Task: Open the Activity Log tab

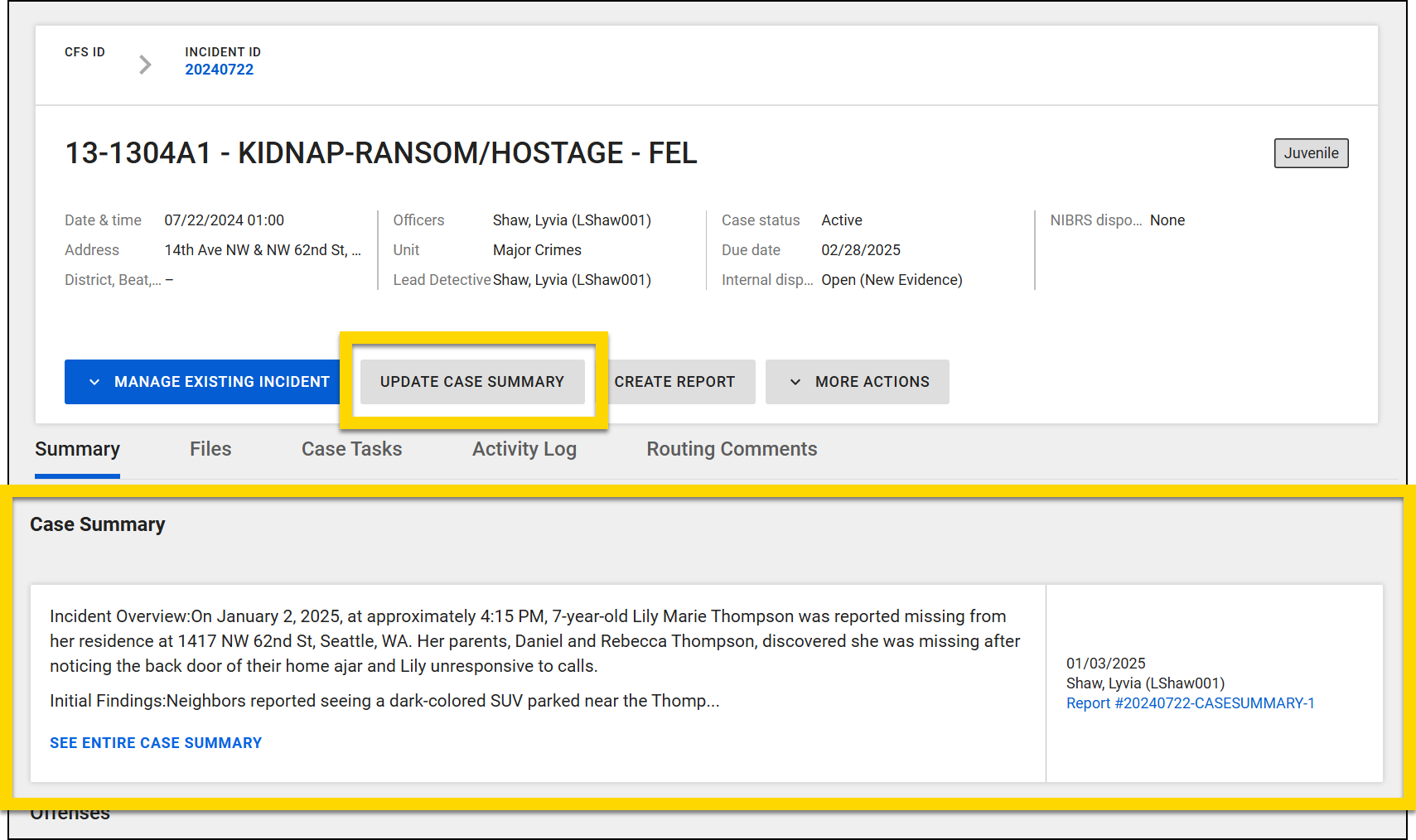Action: click(524, 449)
